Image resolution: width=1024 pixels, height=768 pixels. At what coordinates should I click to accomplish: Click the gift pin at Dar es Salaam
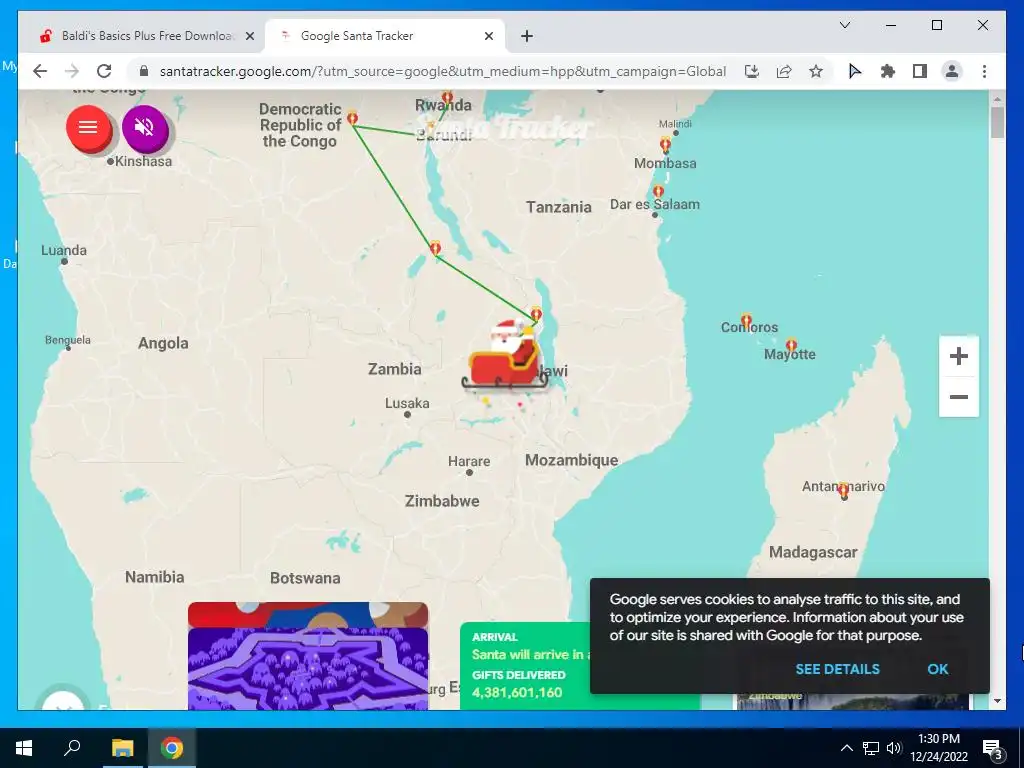(x=658, y=191)
